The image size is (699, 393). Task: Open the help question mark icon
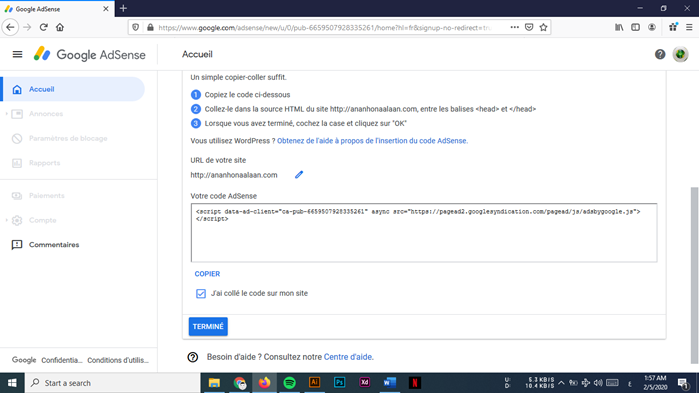pos(660,54)
